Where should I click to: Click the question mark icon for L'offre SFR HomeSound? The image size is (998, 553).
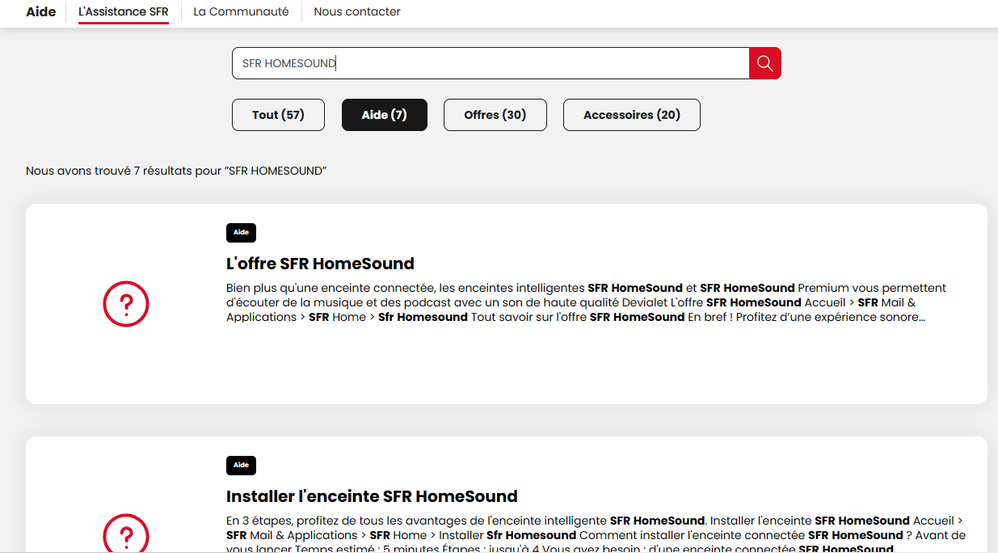pyautogui.click(x=126, y=304)
